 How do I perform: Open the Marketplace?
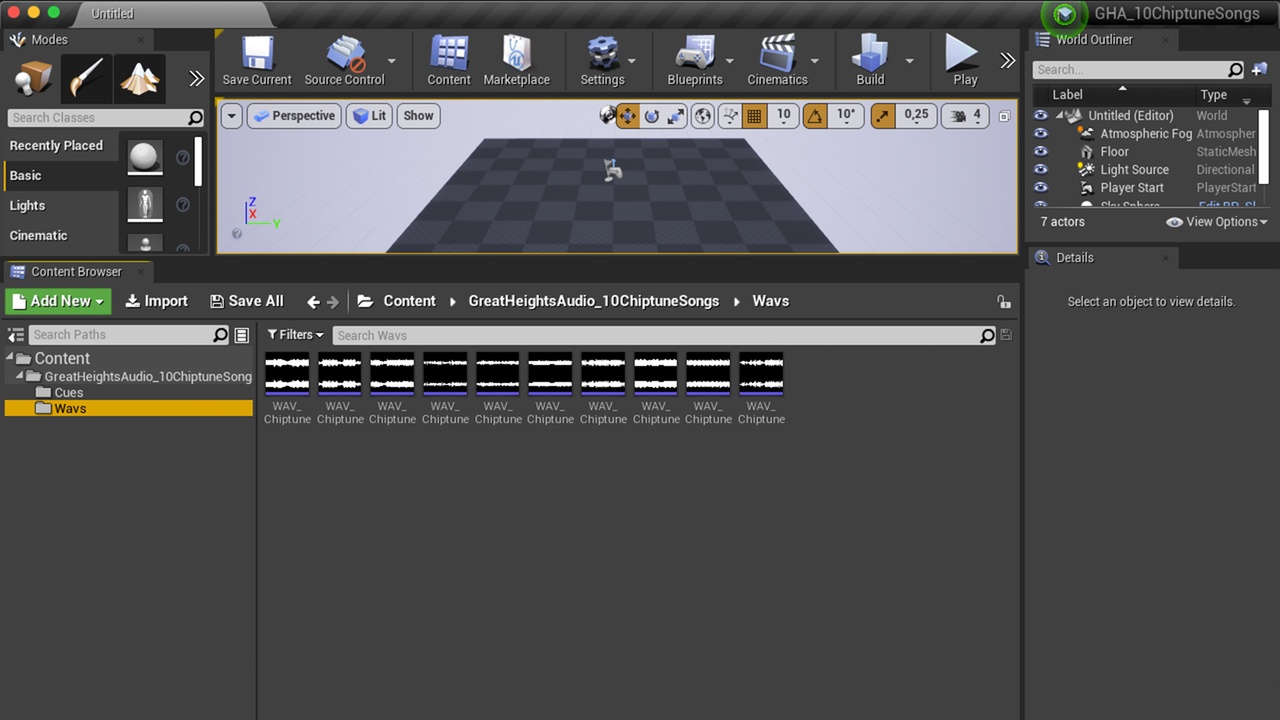point(517,61)
